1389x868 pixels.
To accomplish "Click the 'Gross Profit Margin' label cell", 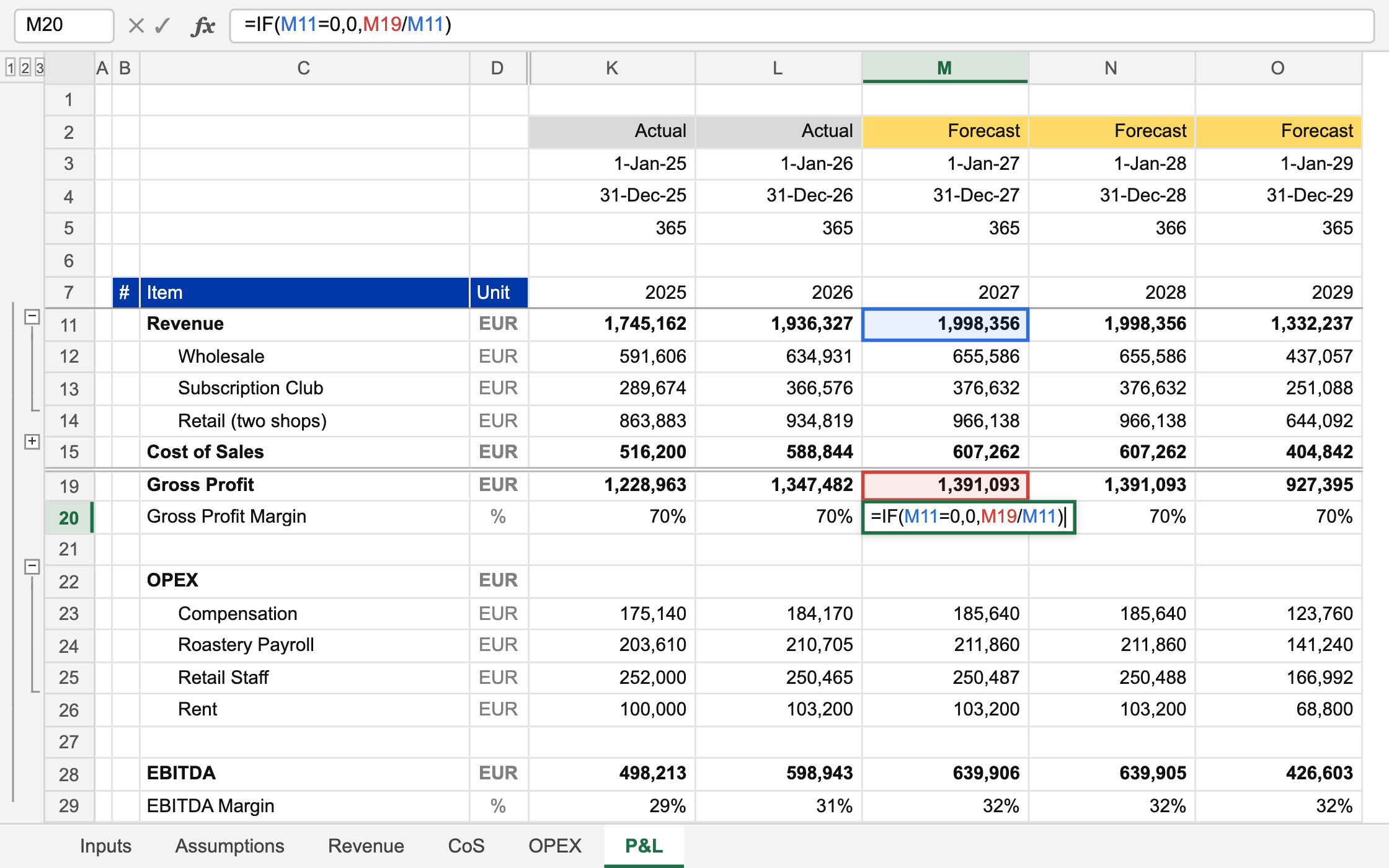I will (x=304, y=517).
